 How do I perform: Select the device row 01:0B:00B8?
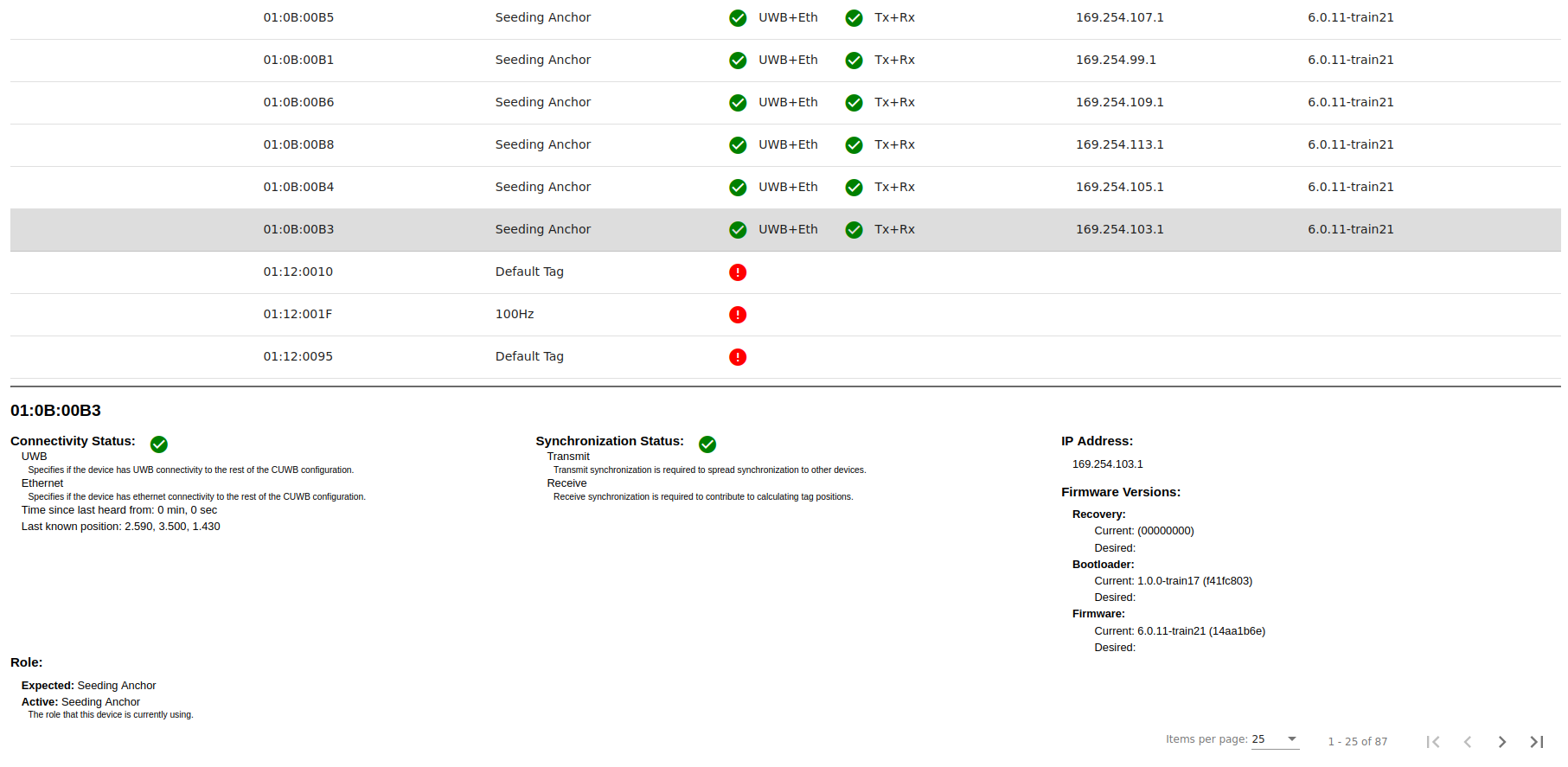(x=298, y=144)
